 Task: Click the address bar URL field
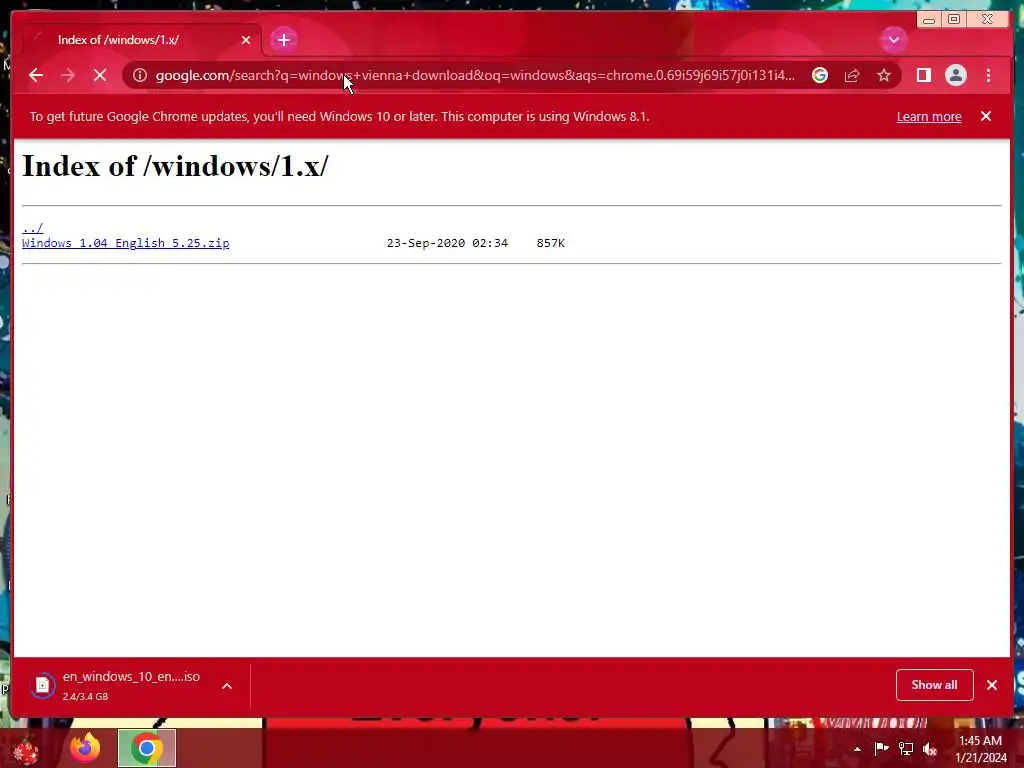(475, 75)
